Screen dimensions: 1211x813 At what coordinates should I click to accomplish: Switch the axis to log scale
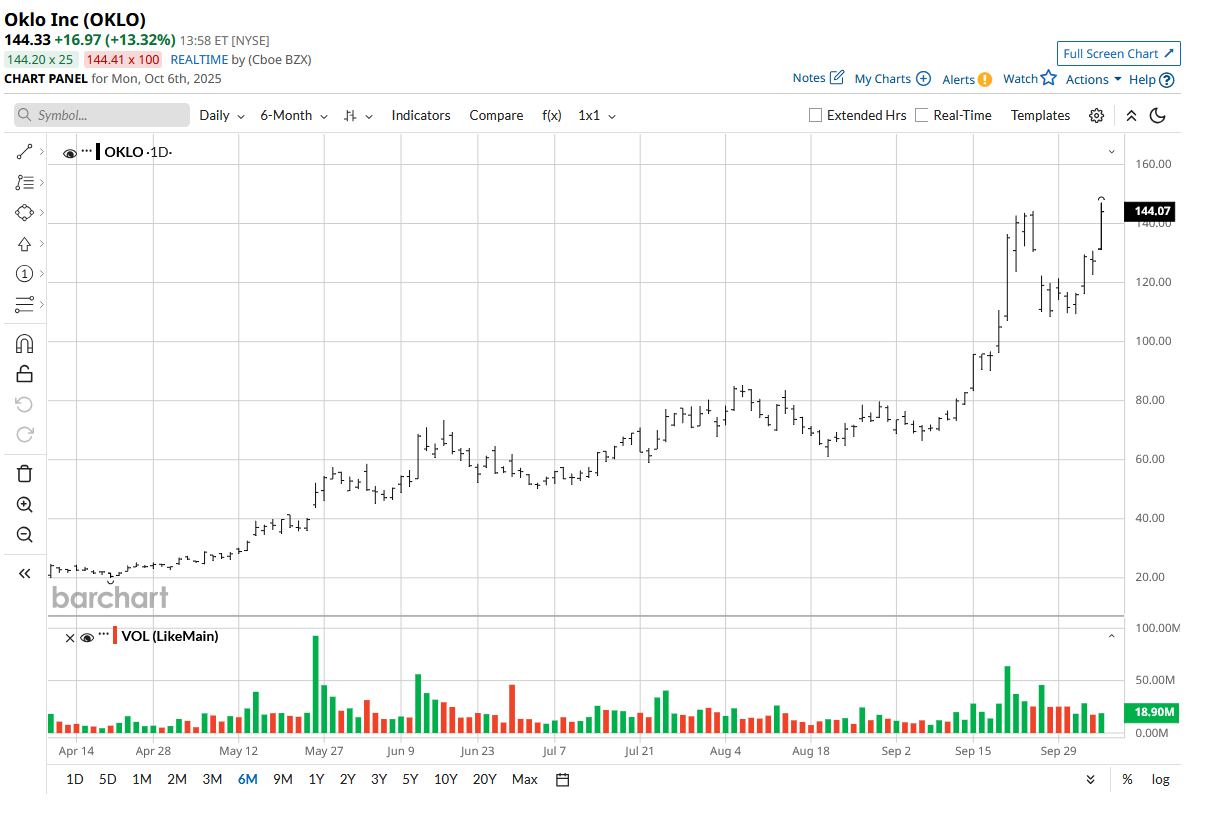click(x=1160, y=780)
